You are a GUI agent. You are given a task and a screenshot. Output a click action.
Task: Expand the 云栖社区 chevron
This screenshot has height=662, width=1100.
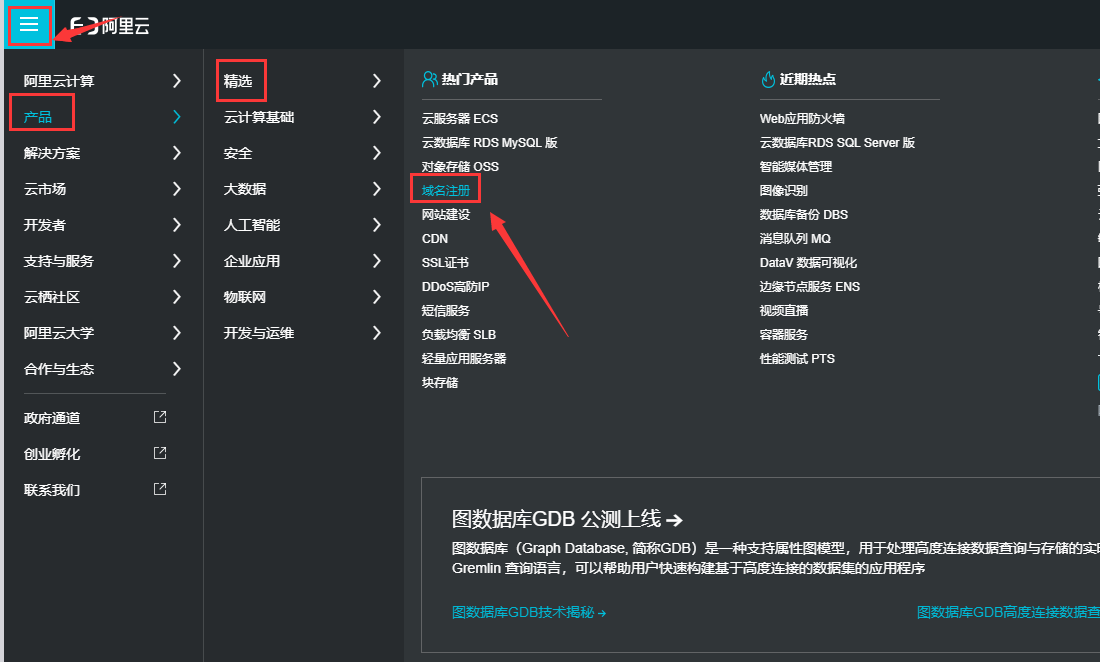(x=177, y=297)
